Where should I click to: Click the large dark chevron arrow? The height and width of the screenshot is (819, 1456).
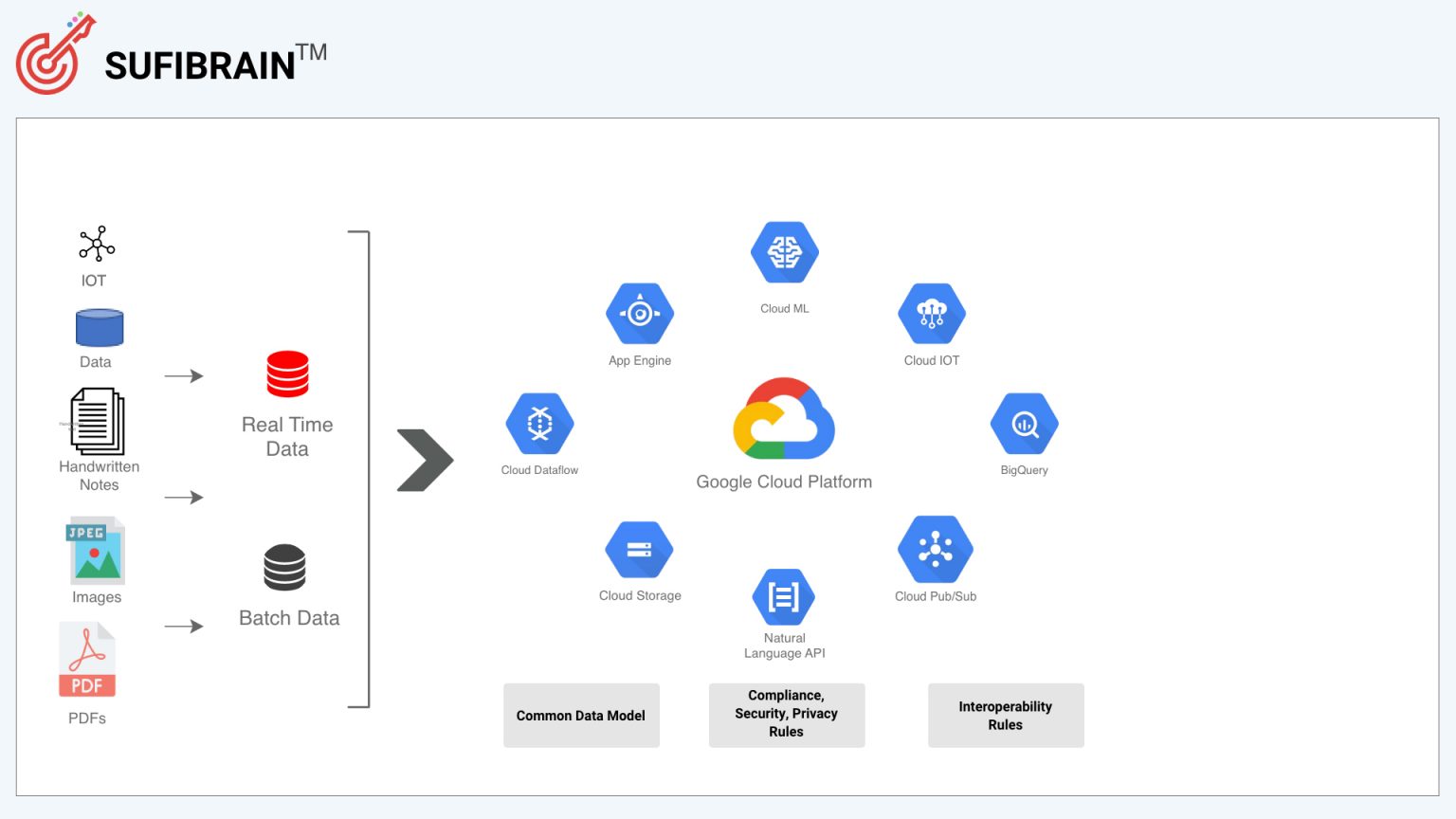[425, 461]
